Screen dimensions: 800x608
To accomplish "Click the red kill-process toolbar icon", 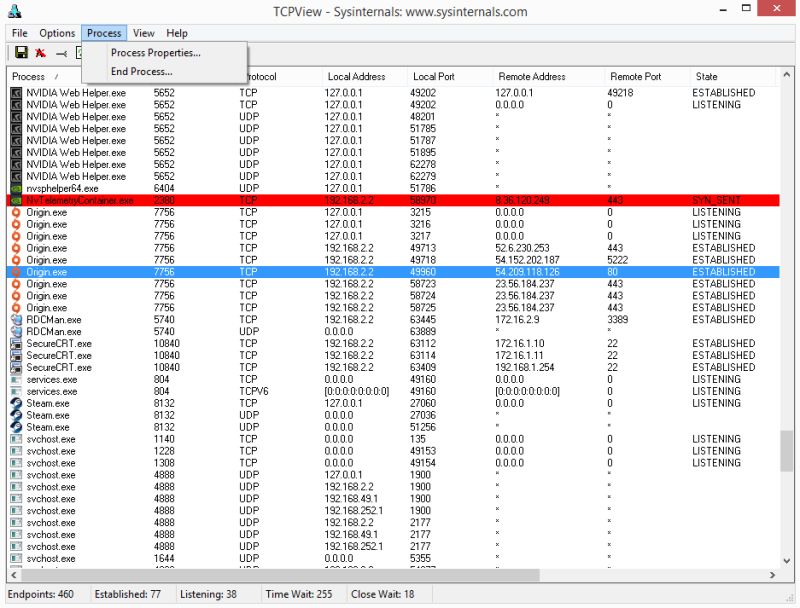I will (41, 52).
